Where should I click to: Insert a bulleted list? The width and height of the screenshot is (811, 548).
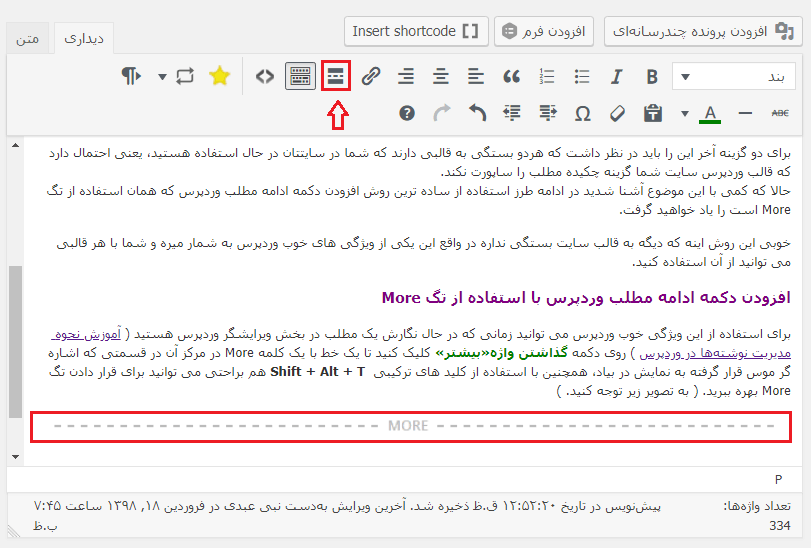[582, 77]
